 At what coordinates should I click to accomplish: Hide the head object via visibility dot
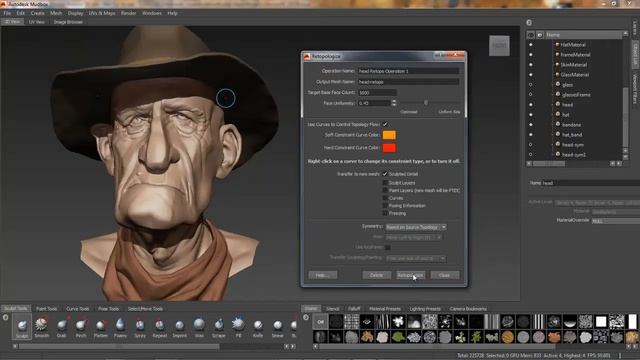531,104
